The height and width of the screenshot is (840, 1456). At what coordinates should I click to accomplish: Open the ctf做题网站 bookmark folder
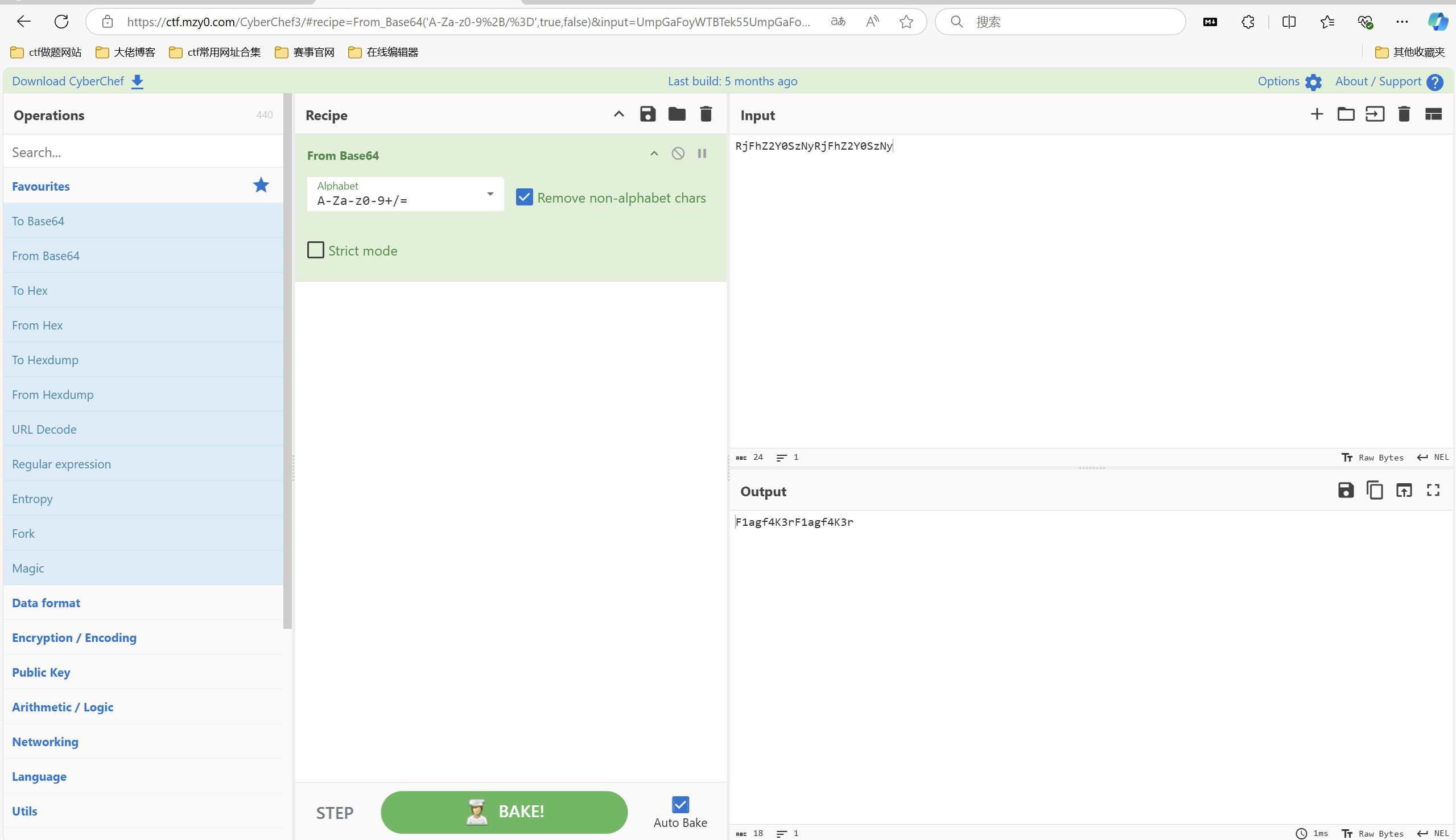click(x=47, y=52)
